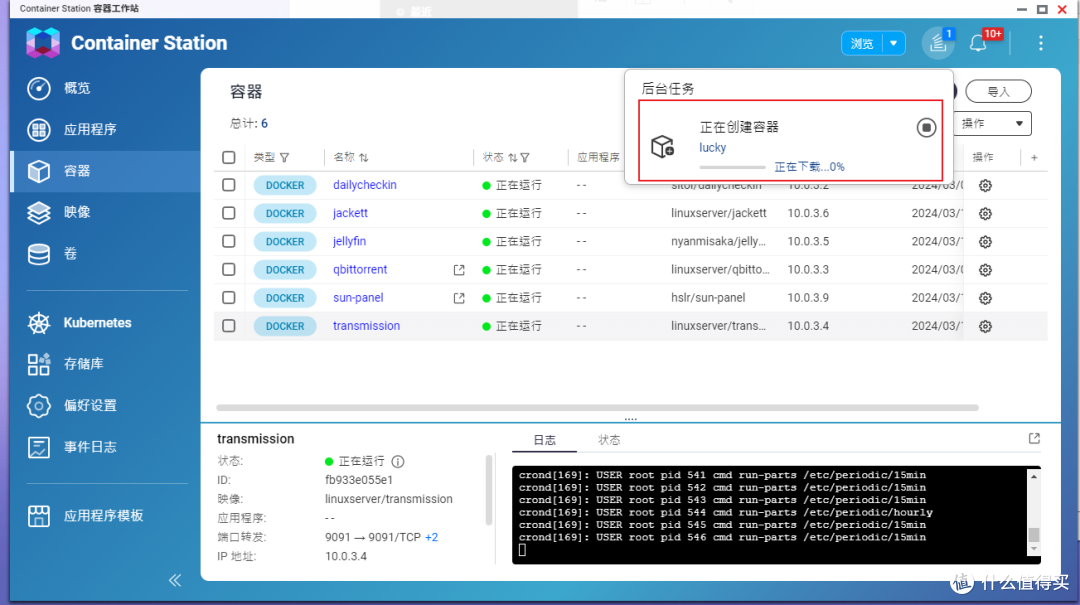This screenshot has height=605, width=1080.
Task: Toggle the select-all containers checkbox
Action: pyautogui.click(x=229, y=157)
